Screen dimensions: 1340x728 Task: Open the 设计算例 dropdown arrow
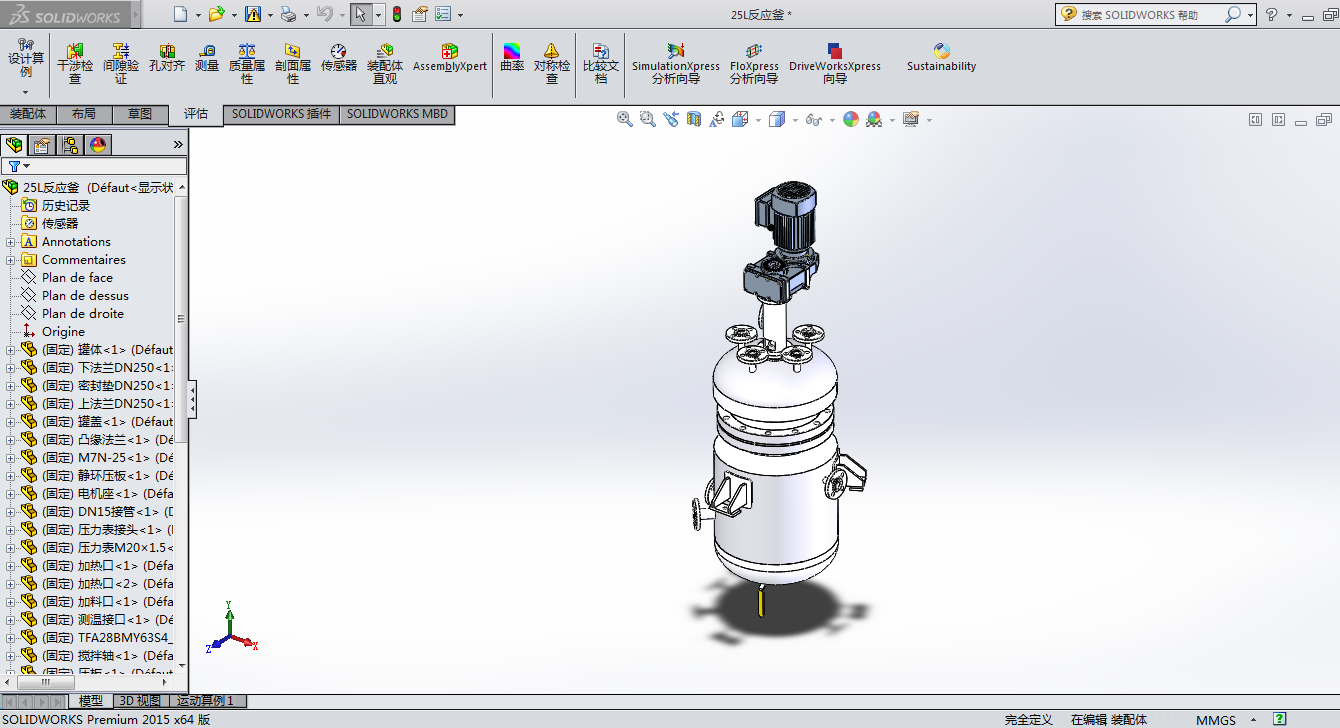(x=26, y=92)
